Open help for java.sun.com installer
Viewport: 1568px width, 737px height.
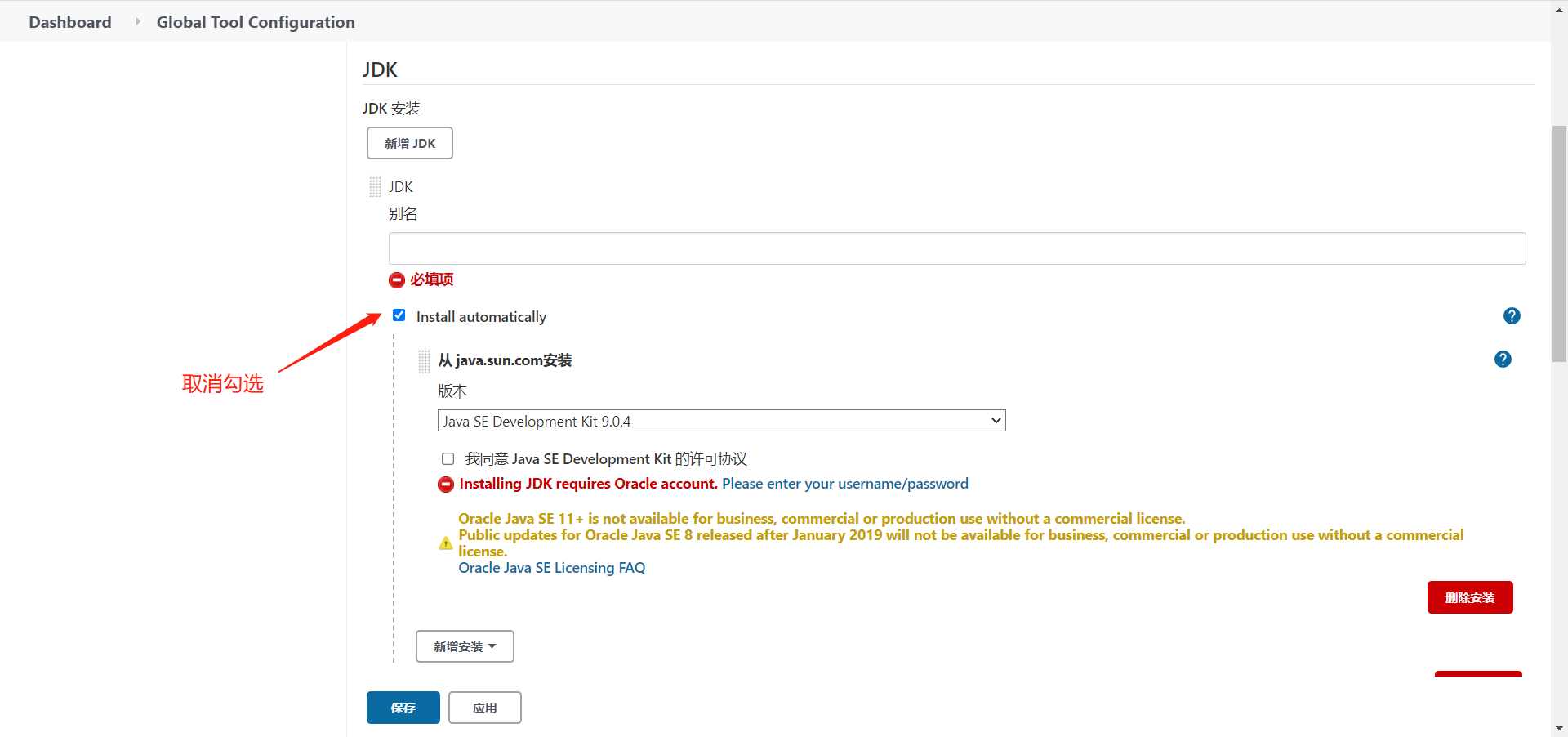[x=1503, y=360]
